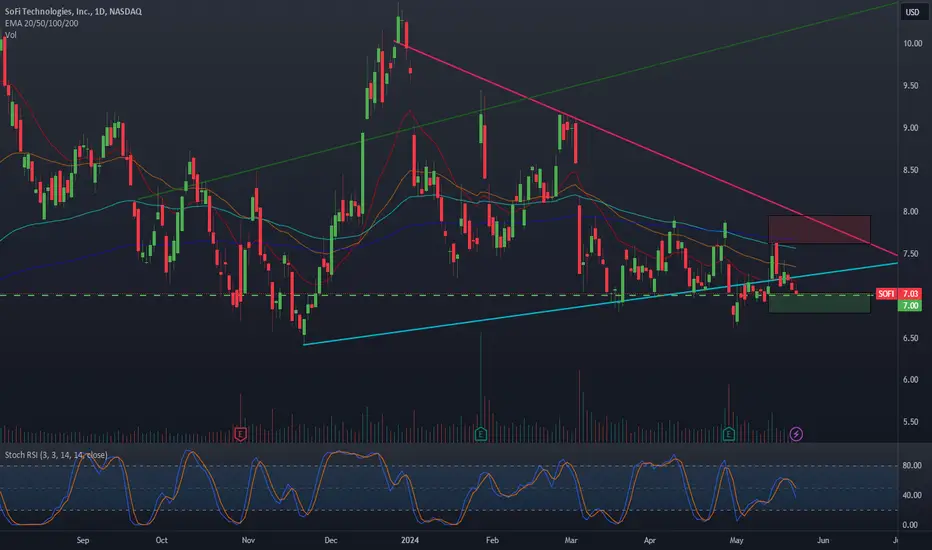Click the Sep label on time axis
This screenshot has width=932, height=550.
point(83,540)
